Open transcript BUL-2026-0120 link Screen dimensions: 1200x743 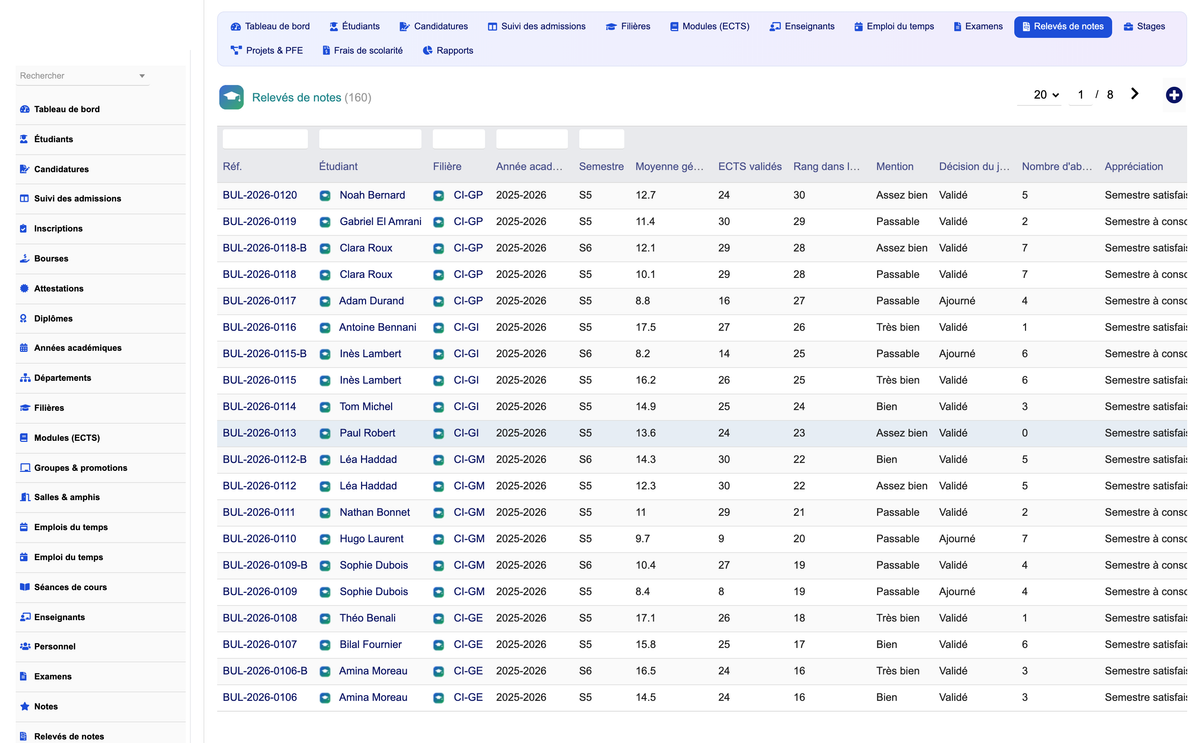click(x=260, y=195)
